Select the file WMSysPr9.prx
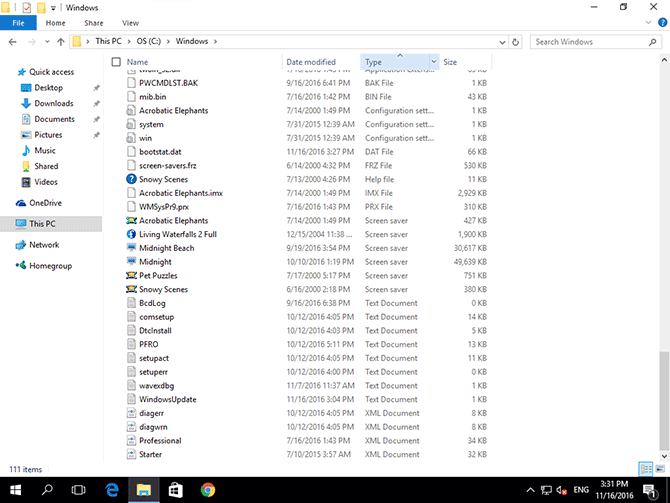The height and width of the screenshot is (503, 670). [x=164, y=207]
